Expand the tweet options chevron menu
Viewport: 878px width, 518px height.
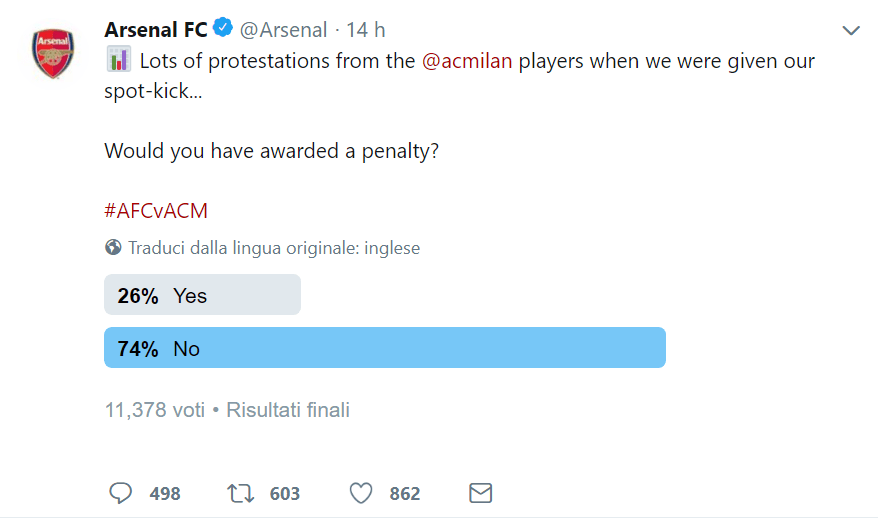tap(851, 31)
